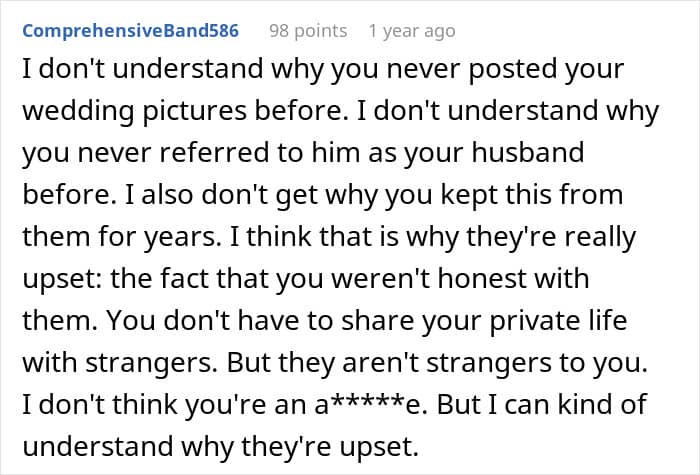700x475 pixels.
Task: Click the '1 year ago' timestamp
Action: (x=409, y=31)
